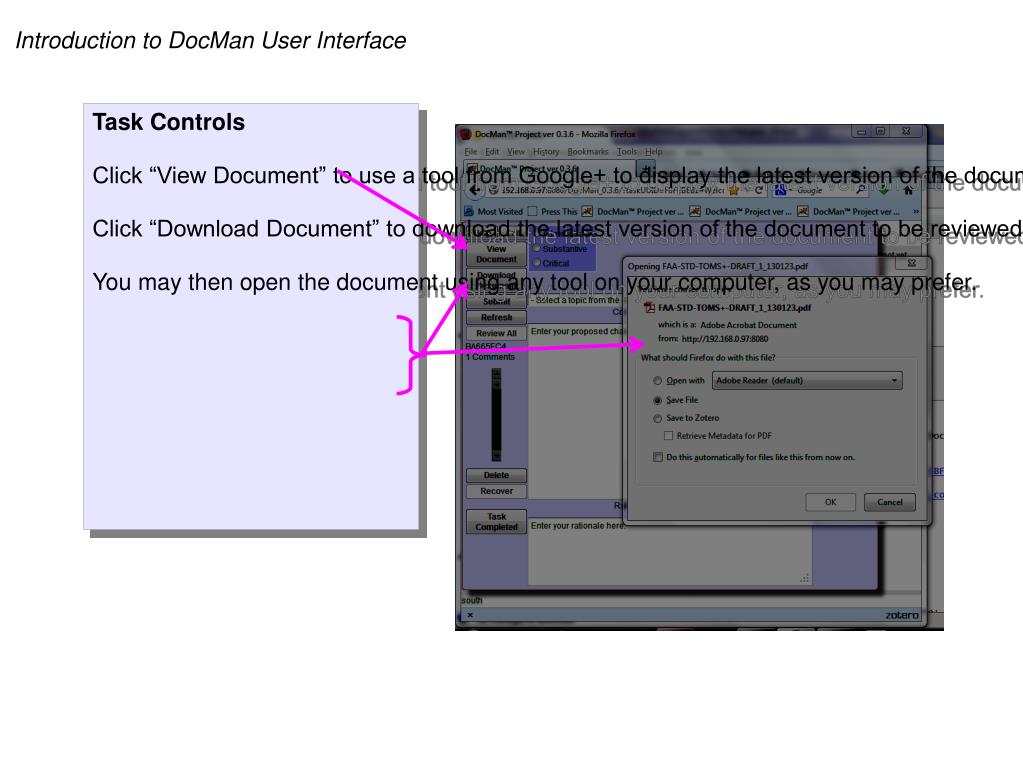
Task: Click the Firefox logo in the title bar
Action: pyautogui.click(x=465, y=134)
